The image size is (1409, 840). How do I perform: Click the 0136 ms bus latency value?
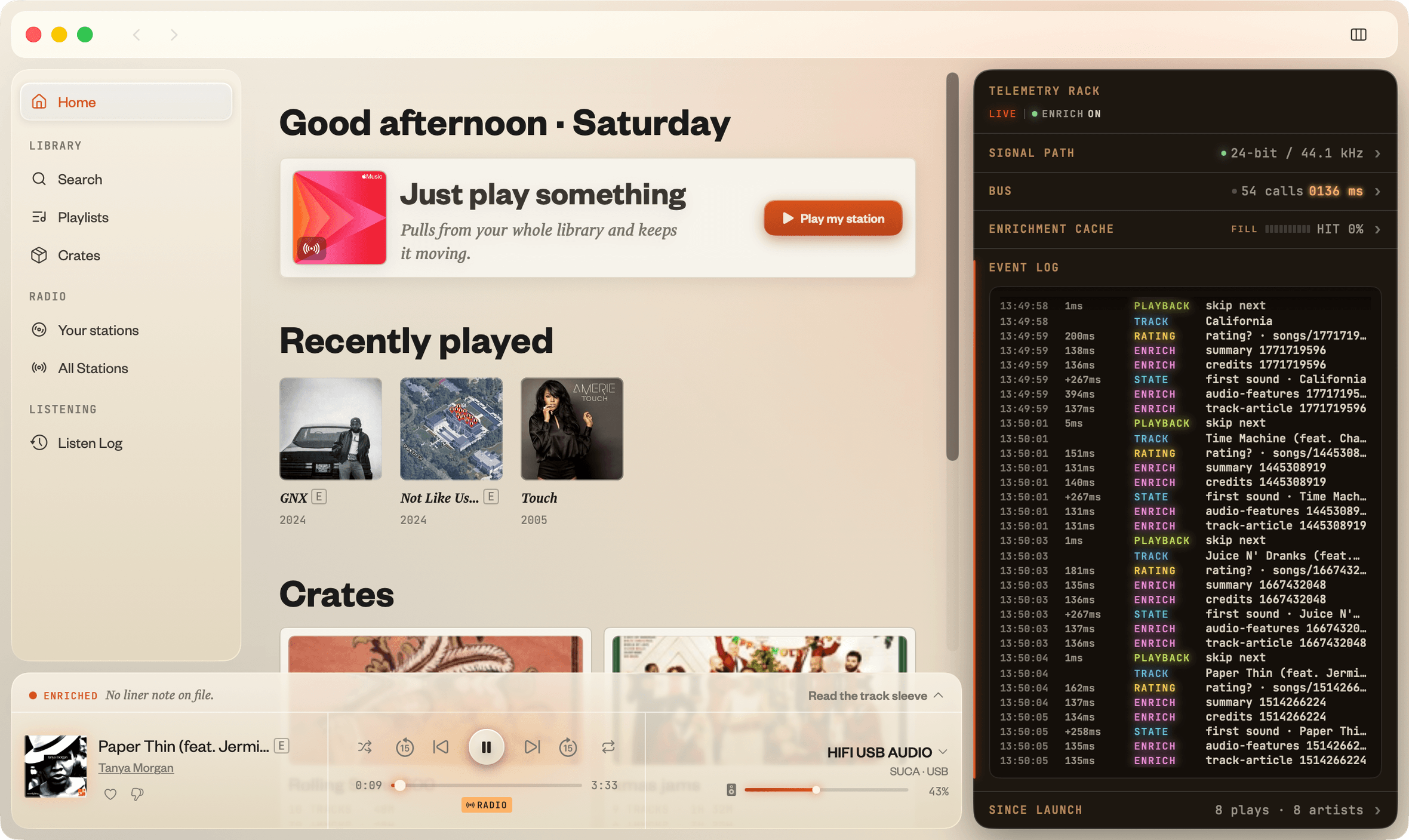(x=1336, y=191)
